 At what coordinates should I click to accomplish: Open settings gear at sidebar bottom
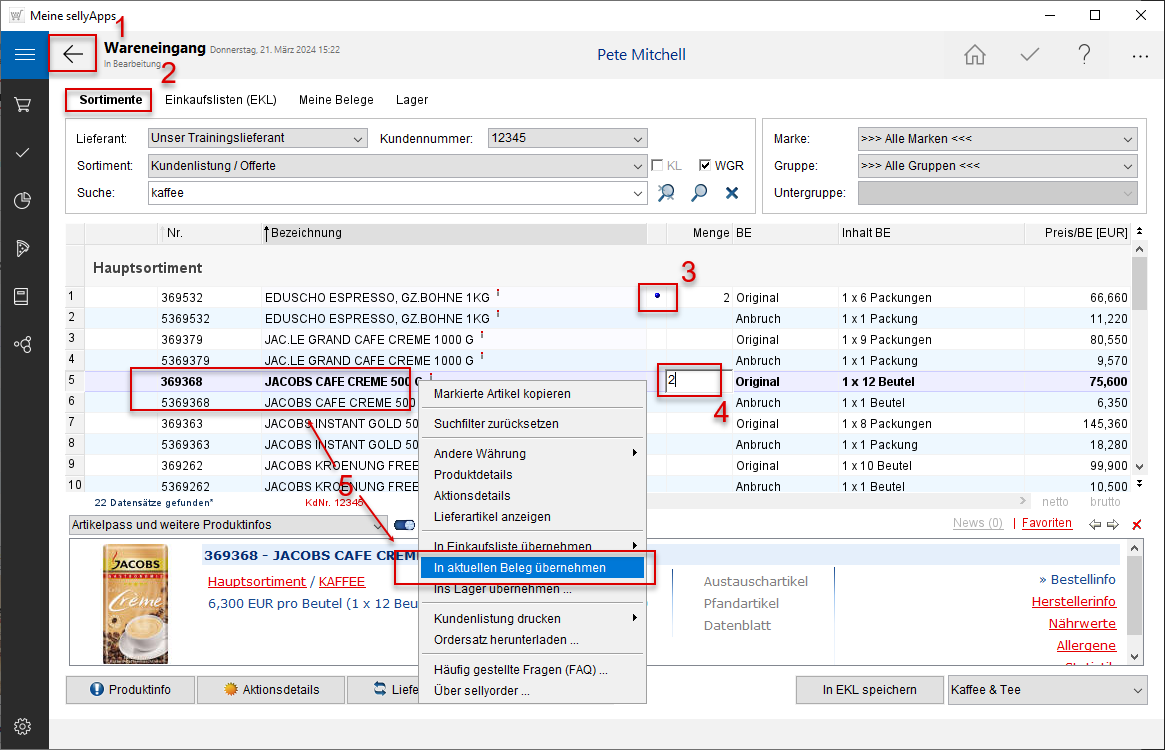[24, 726]
